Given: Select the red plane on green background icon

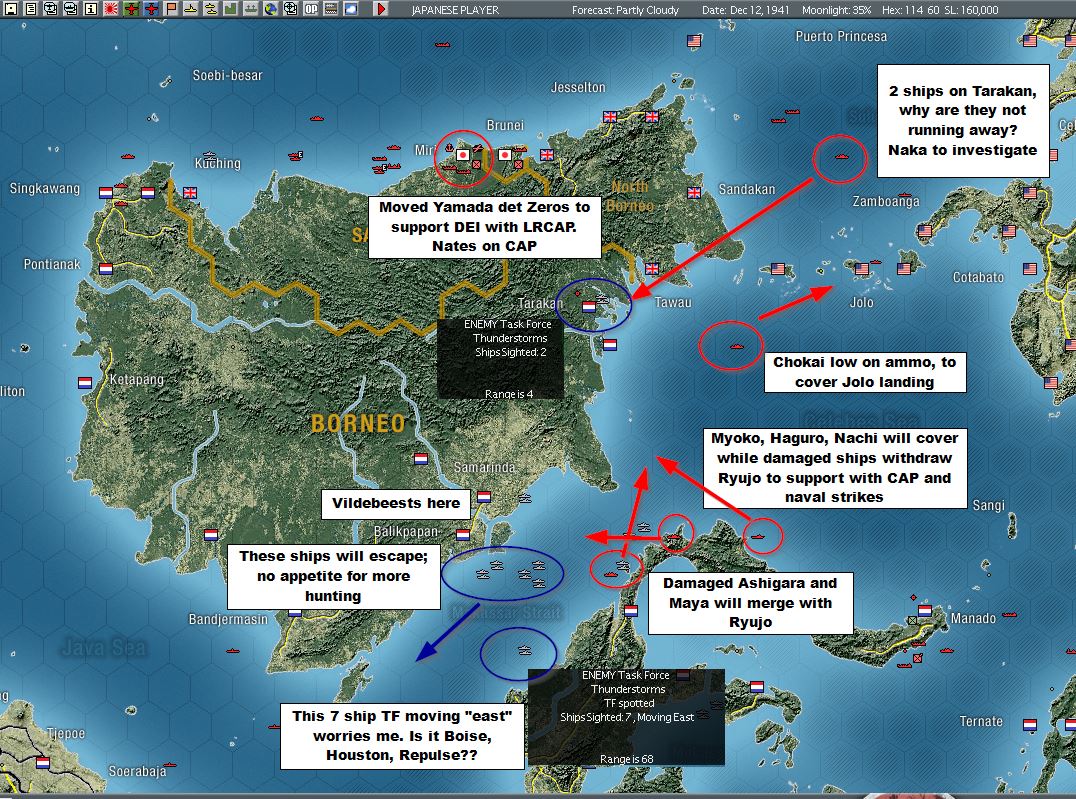Looking at the screenshot, I should (x=130, y=9).
